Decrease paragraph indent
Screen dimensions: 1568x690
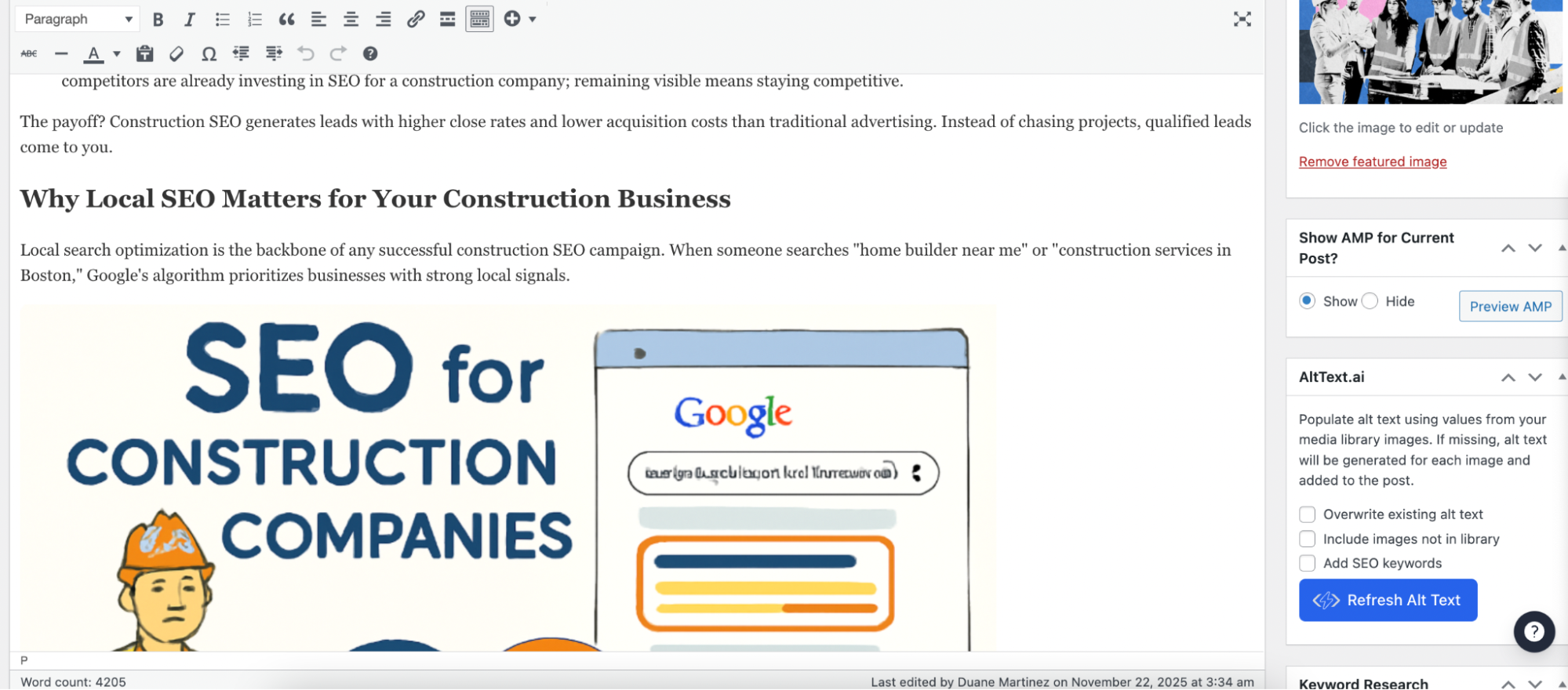241,53
